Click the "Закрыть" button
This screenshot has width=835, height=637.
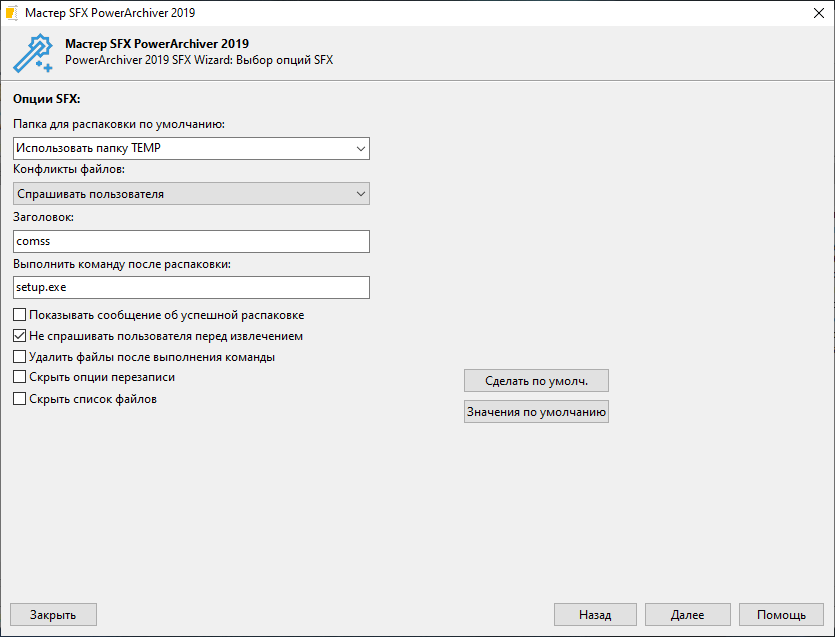54,615
